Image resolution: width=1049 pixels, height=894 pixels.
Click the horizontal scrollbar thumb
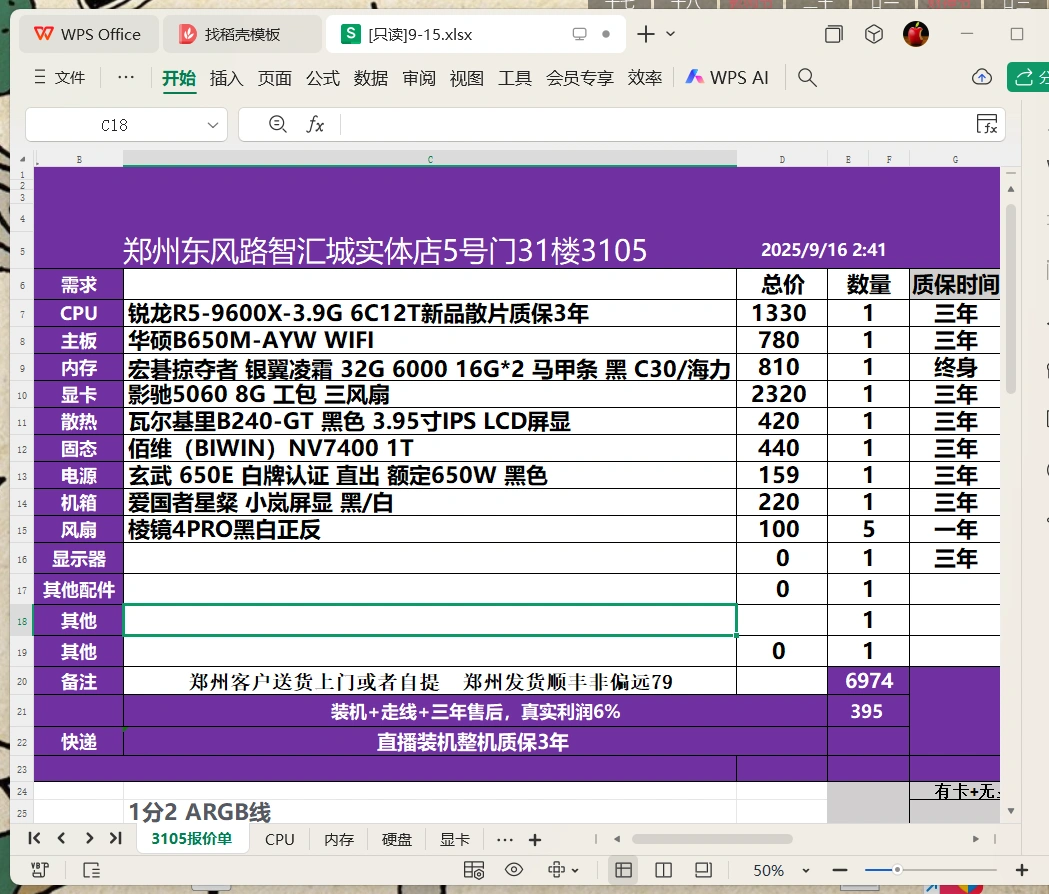712,838
